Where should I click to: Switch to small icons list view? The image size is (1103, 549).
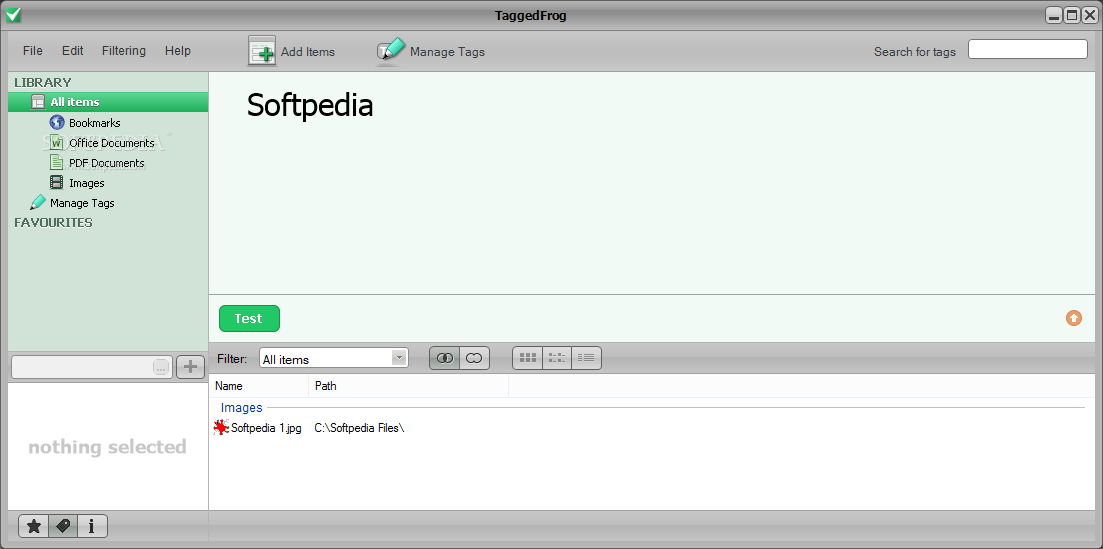click(557, 358)
